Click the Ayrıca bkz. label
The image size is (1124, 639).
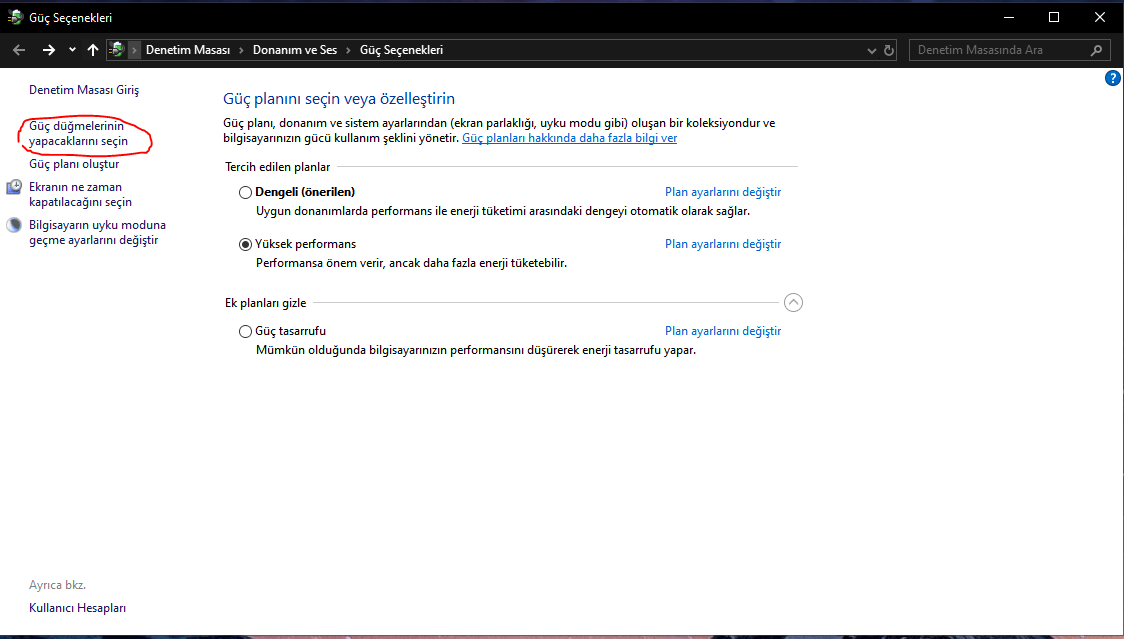pos(57,584)
